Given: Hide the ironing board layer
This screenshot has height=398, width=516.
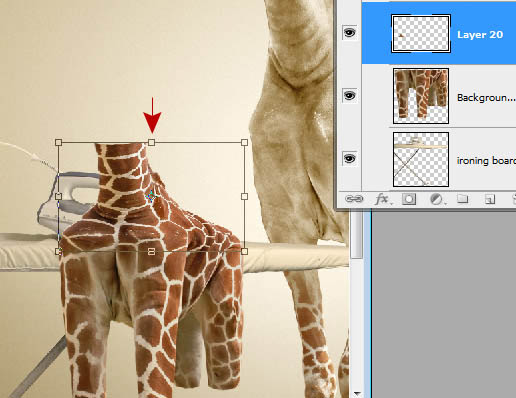Looking at the screenshot, I should tap(349, 158).
